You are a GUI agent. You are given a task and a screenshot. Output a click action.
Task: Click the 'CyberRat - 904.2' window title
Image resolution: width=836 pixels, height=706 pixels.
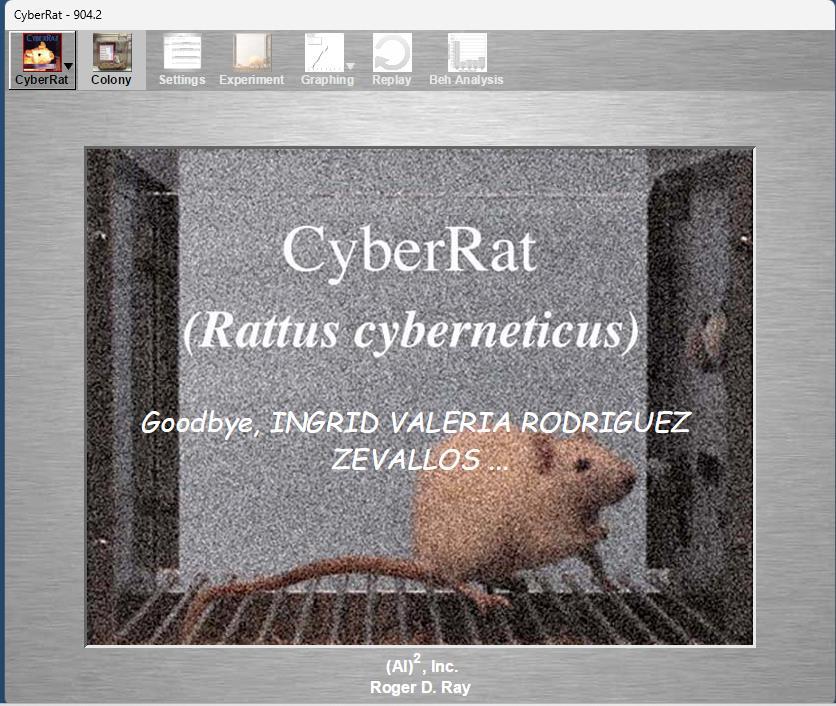pos(58,15)
